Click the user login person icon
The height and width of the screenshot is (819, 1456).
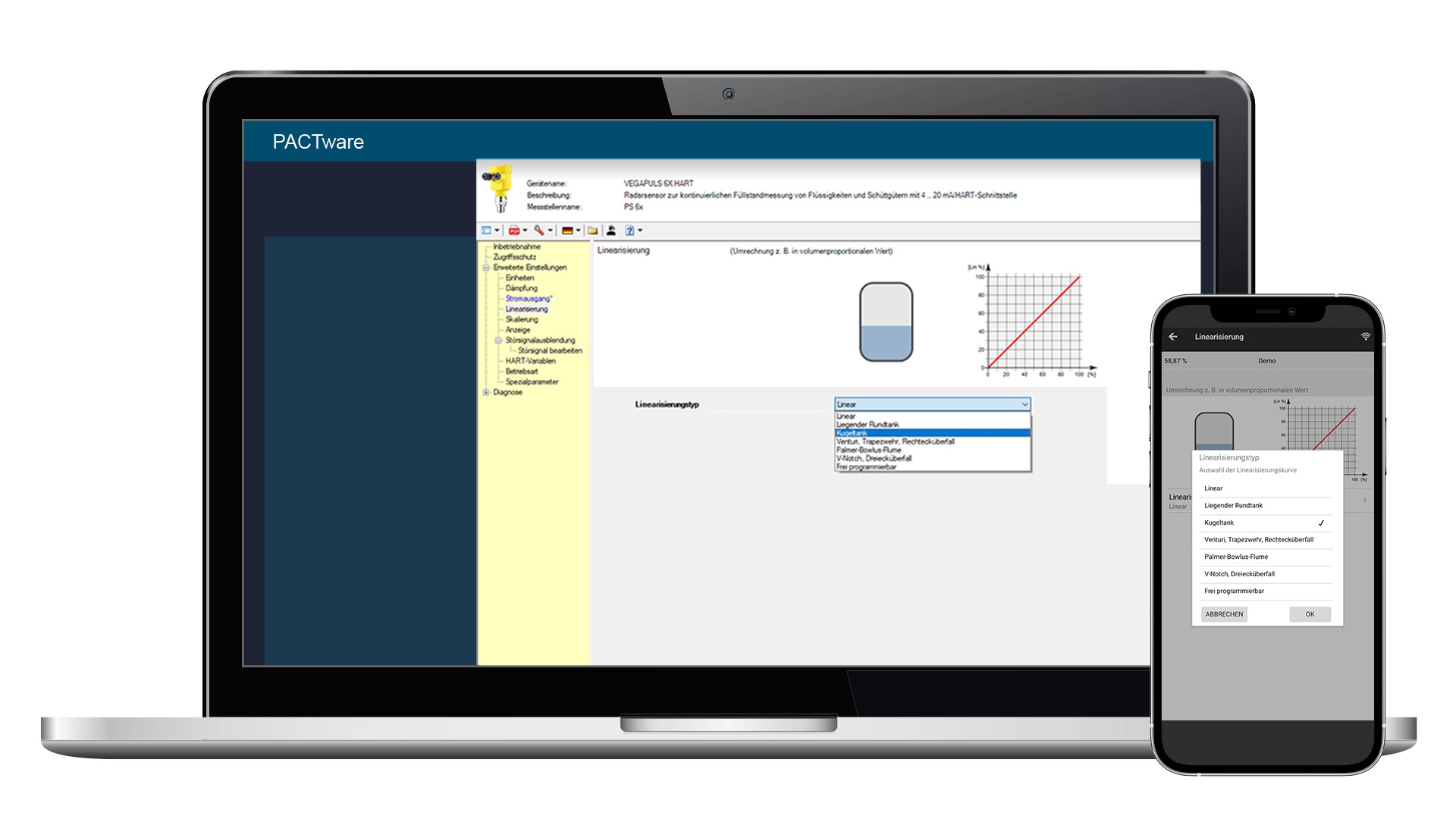[611, 231]
